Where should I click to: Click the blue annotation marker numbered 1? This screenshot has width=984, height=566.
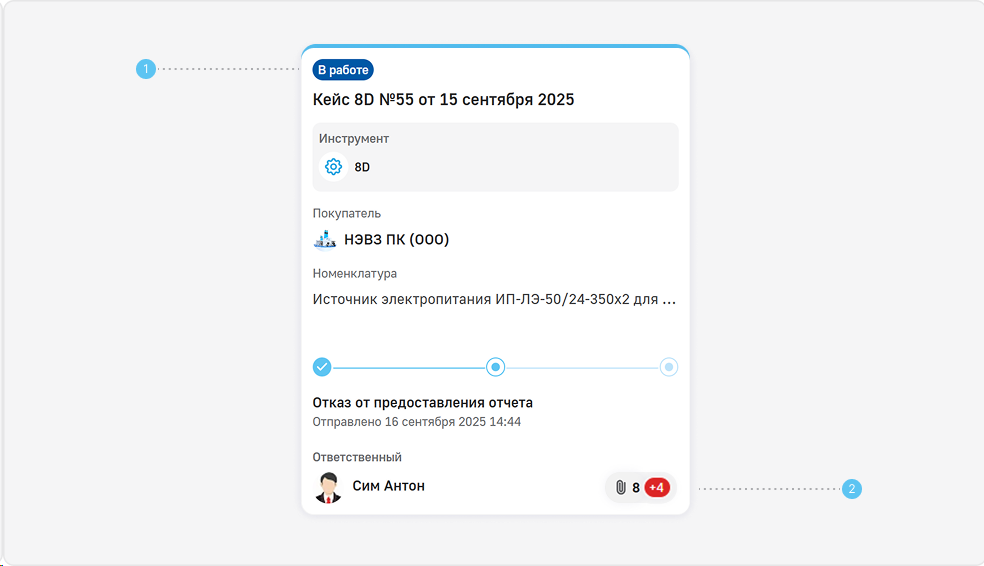(x=146, y=69)
